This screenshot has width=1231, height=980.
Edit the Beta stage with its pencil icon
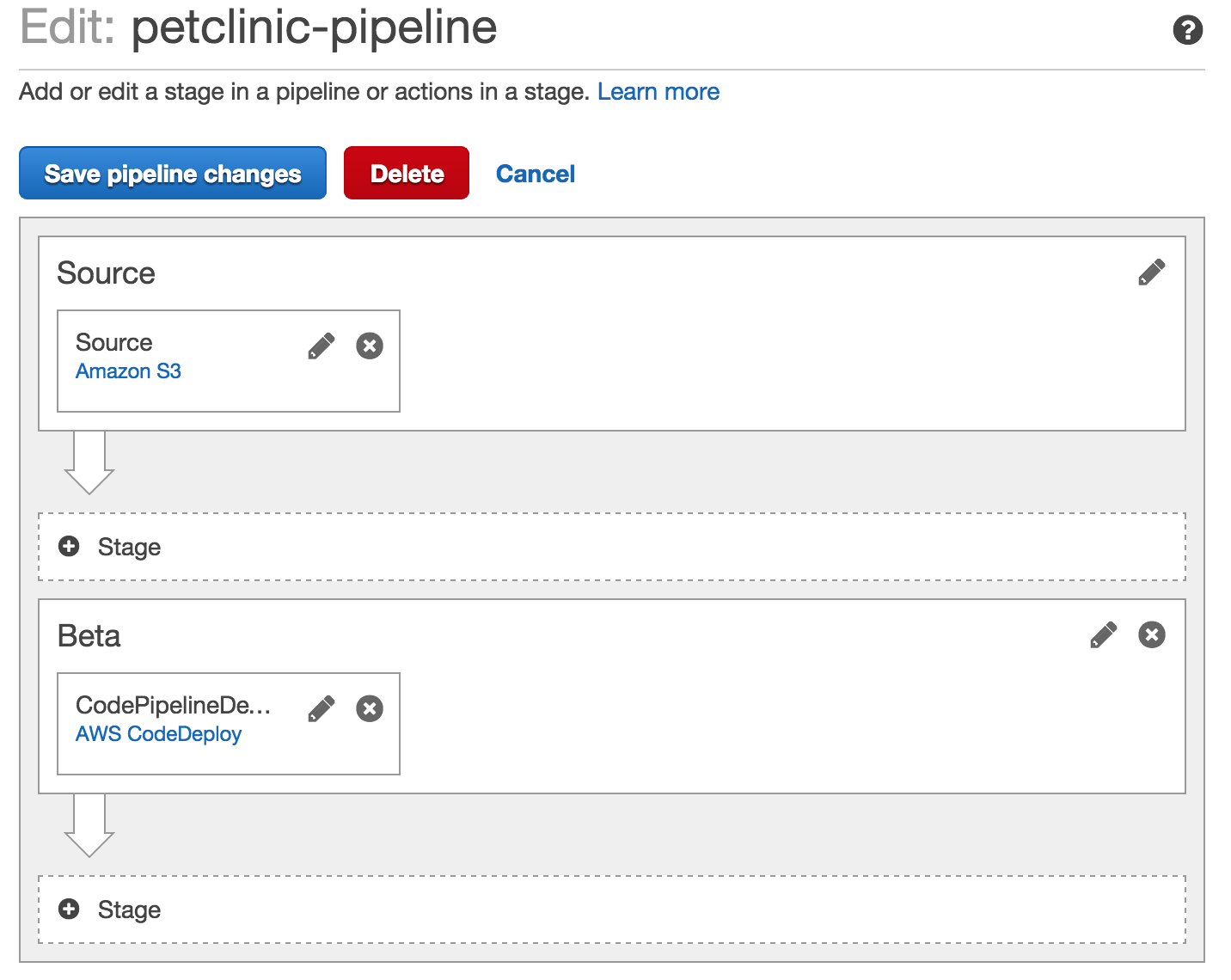tap(1103, 634)
